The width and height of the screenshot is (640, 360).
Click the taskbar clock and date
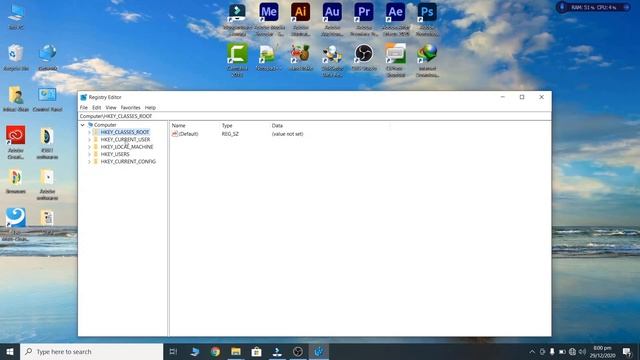[x=602, y=351]
